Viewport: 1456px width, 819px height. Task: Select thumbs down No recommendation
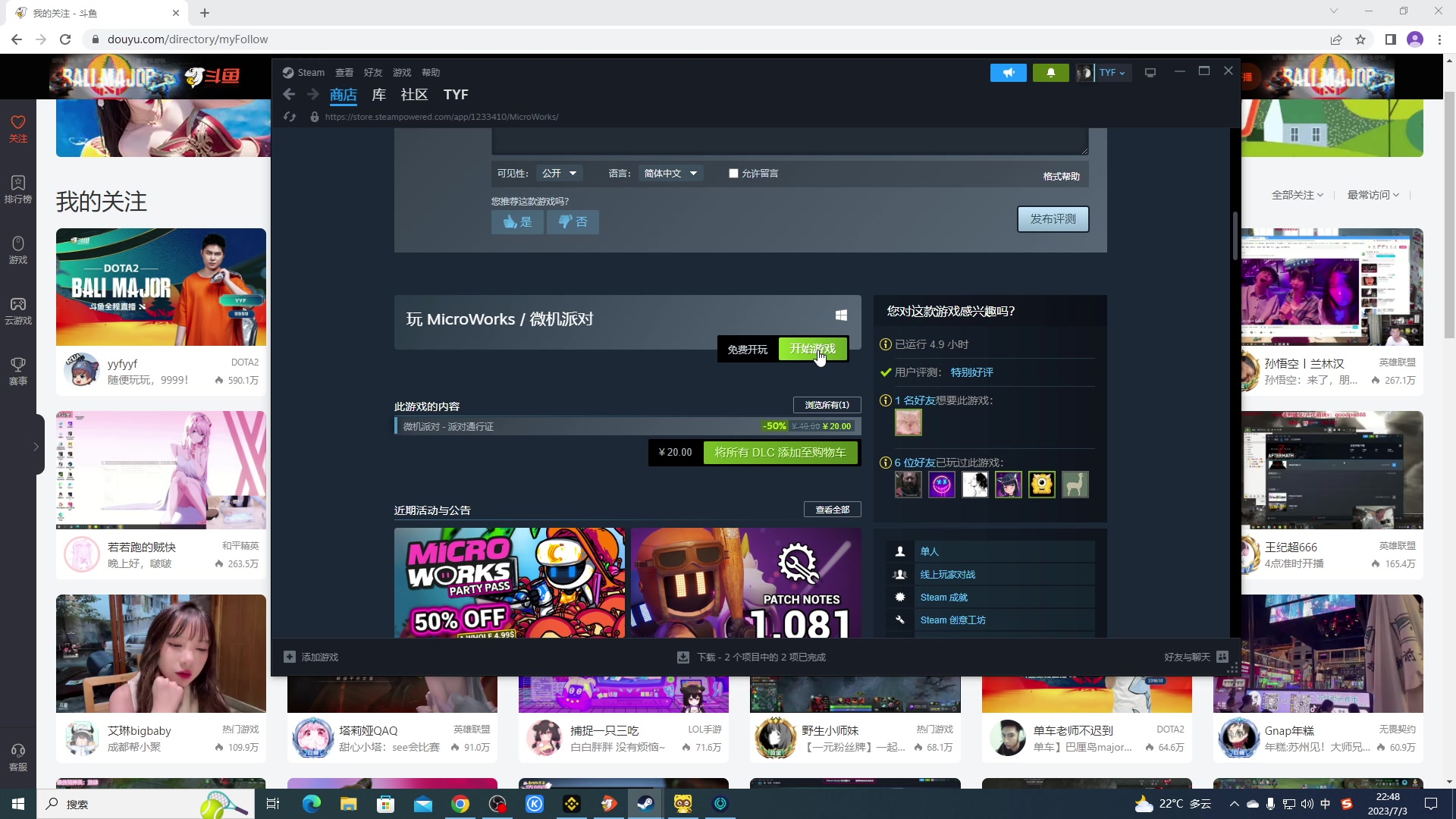pos(573,222)
